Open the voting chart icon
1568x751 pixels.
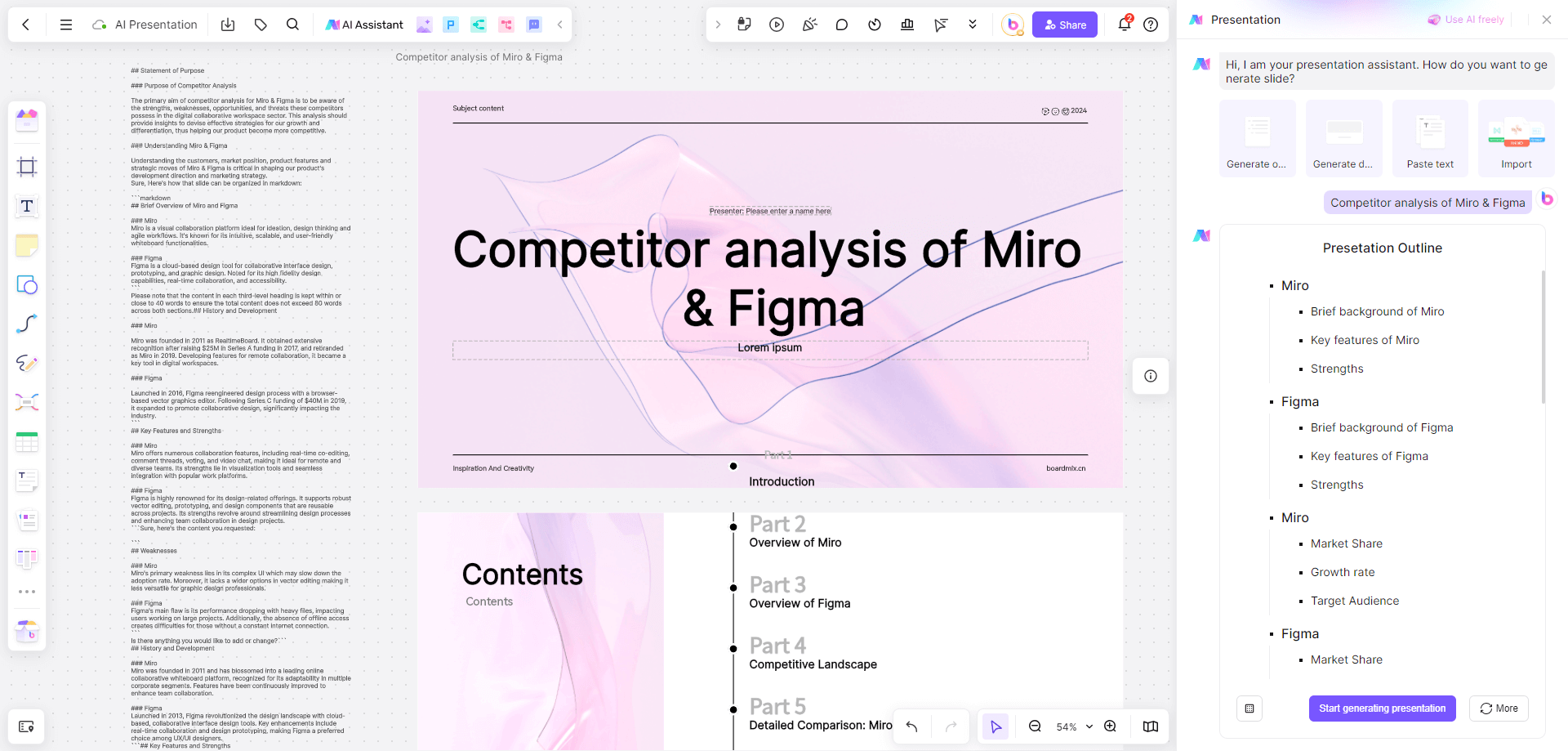[x=907, y=25]
